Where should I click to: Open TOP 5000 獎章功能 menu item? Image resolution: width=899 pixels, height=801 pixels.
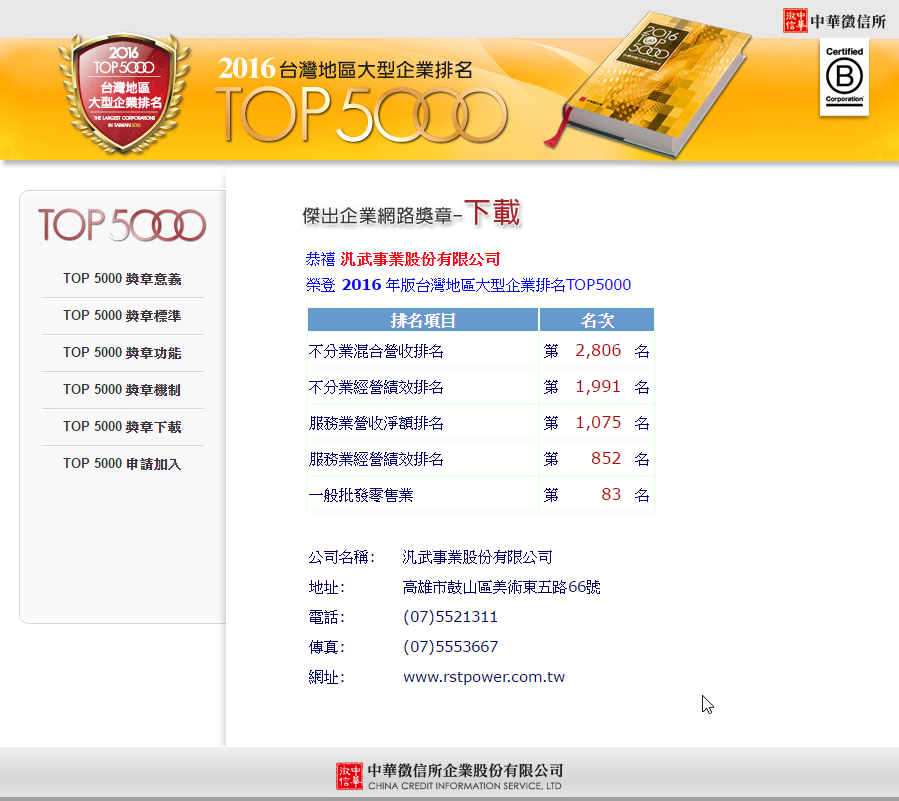[x=122, y=353]
